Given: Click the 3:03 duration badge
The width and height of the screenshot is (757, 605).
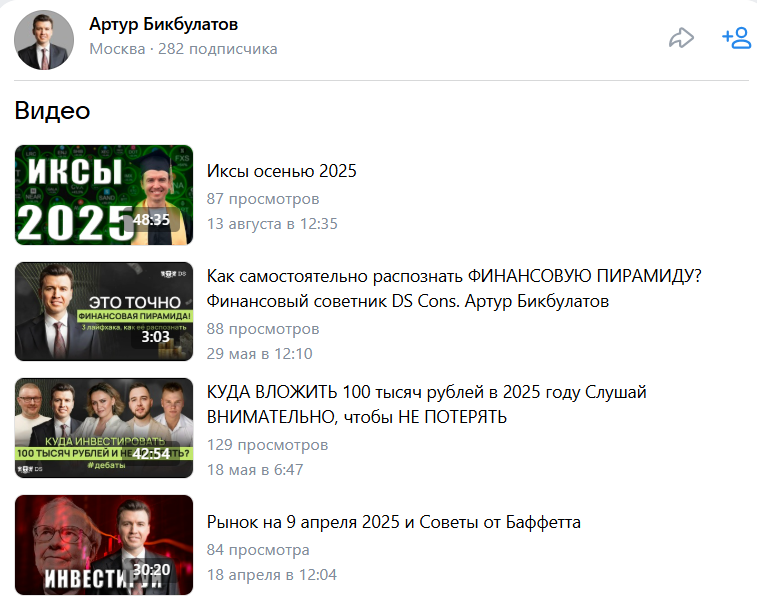Looking at the screenshot, I should point(155,336).
